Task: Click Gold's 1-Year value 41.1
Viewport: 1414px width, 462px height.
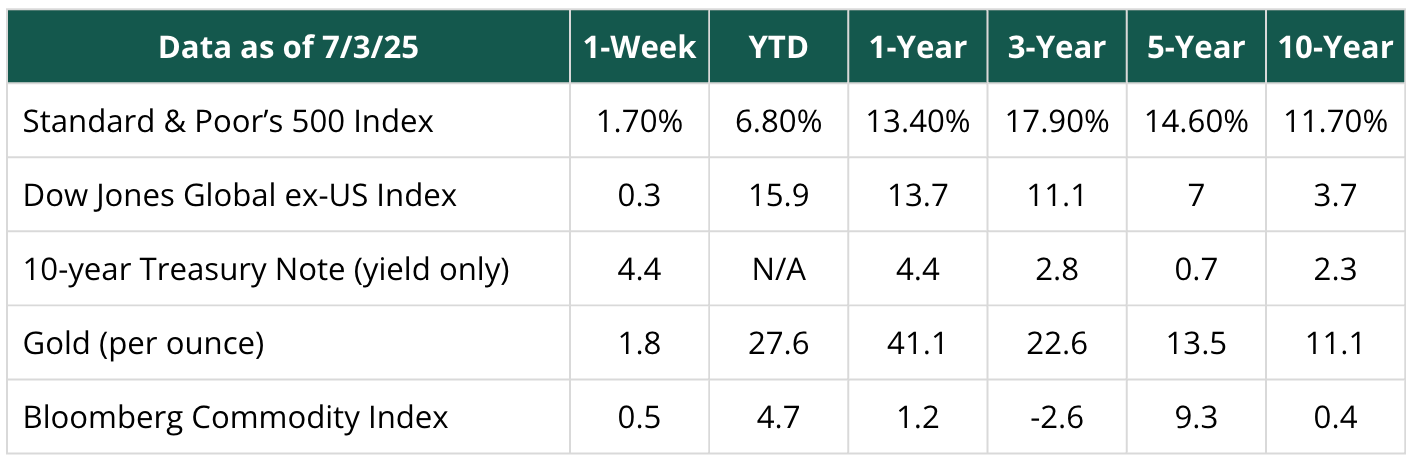Action: point(916,344)
